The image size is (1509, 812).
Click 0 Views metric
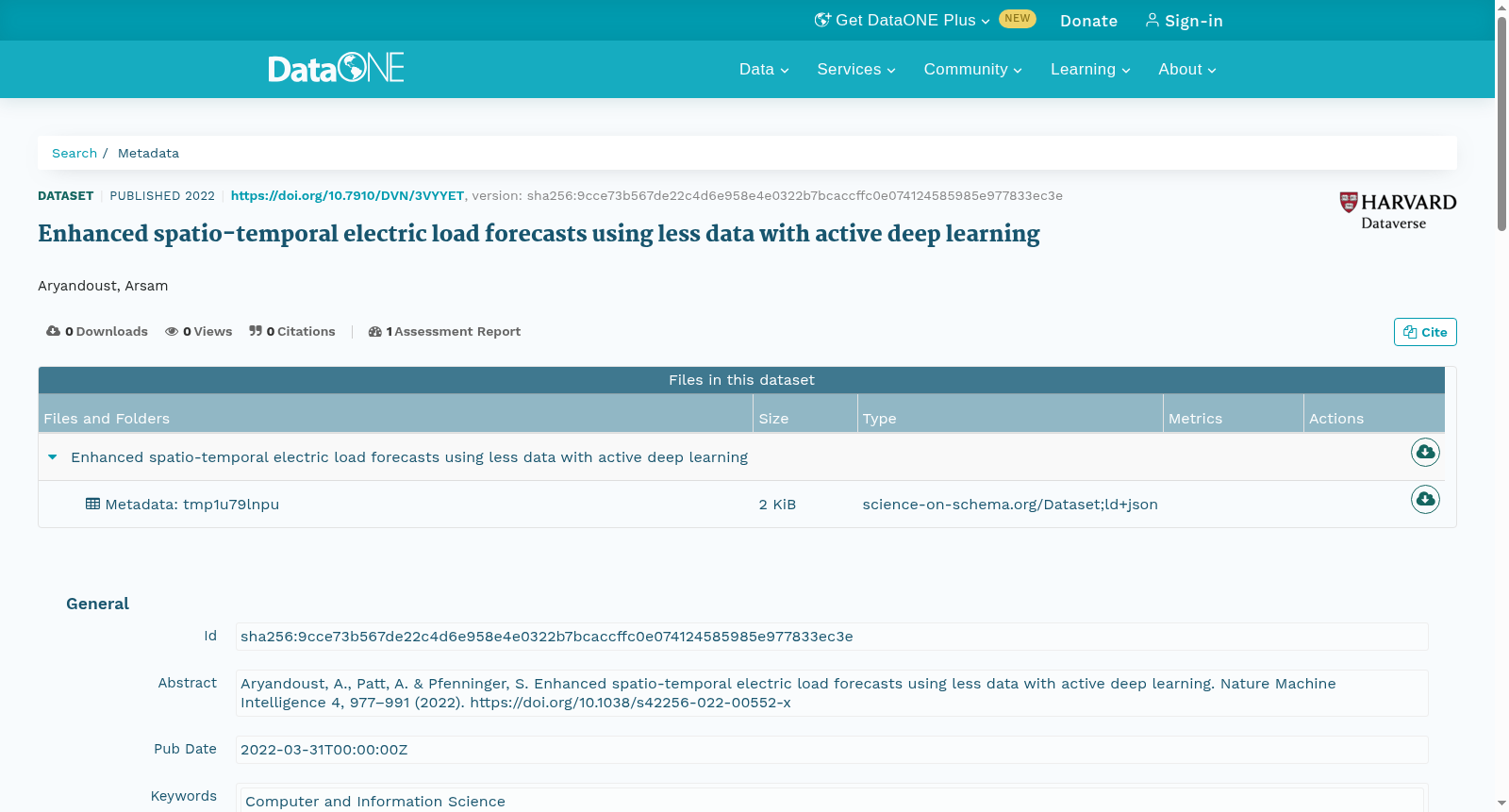tap(198, 331)
